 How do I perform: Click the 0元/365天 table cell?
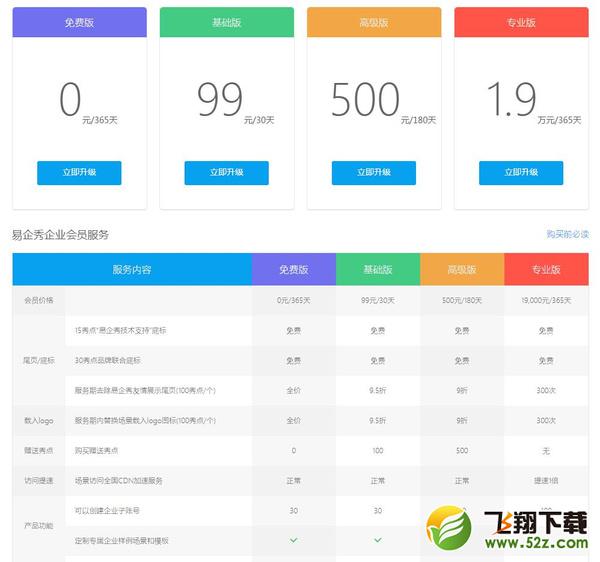293,300
